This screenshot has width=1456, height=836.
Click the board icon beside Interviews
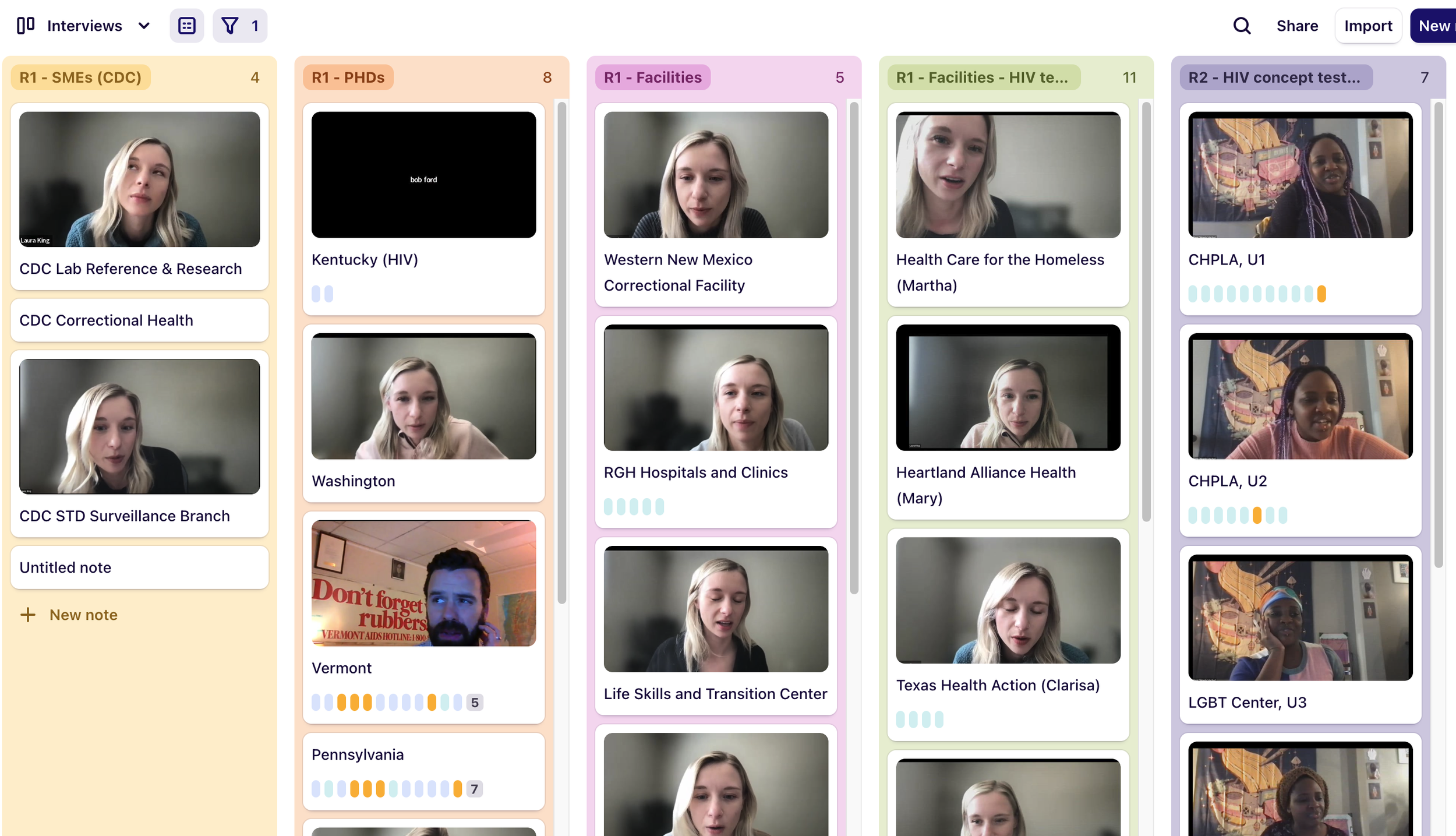coord(26,26)
